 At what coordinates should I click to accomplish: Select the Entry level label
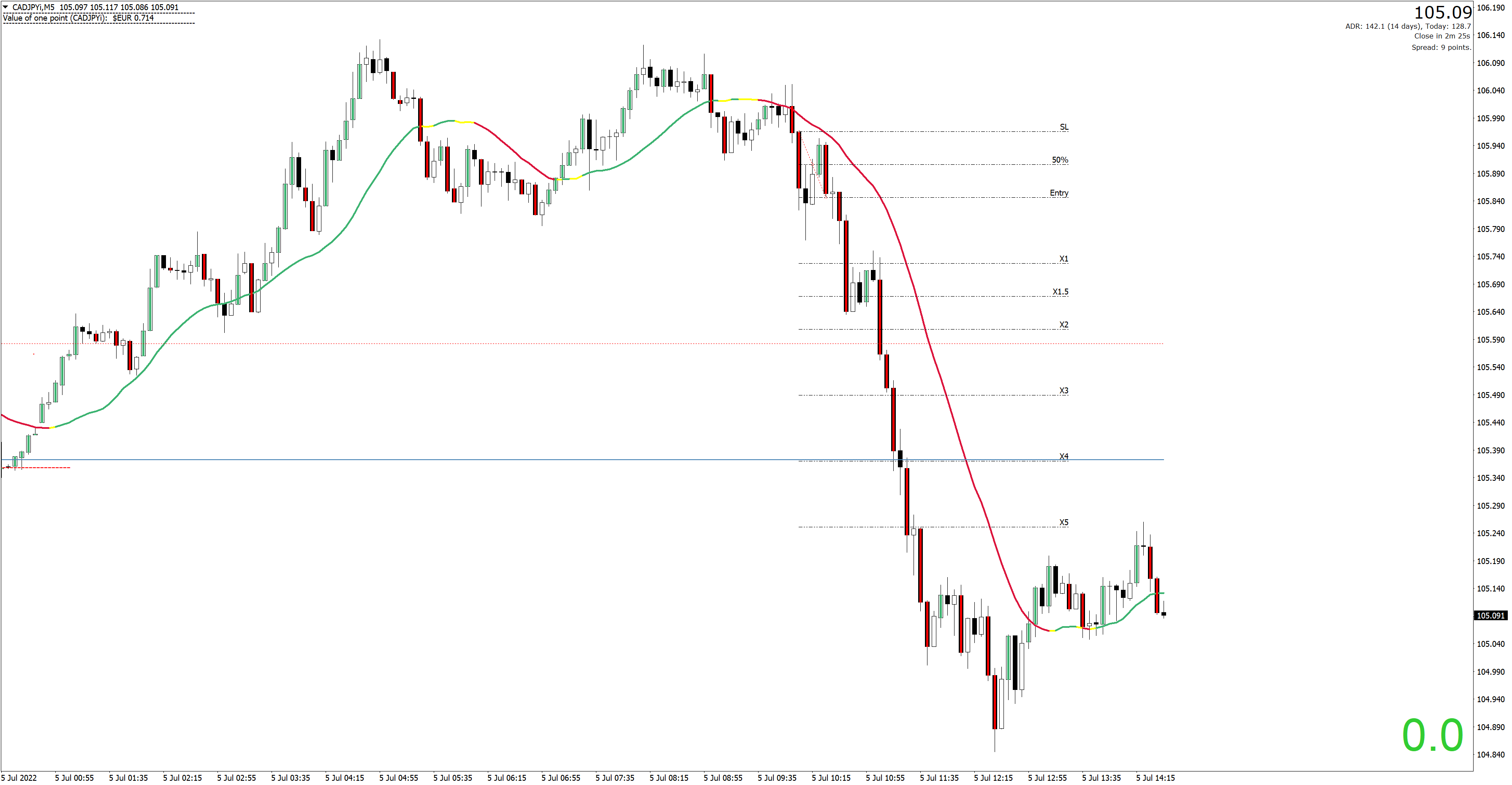(1059, 193)
